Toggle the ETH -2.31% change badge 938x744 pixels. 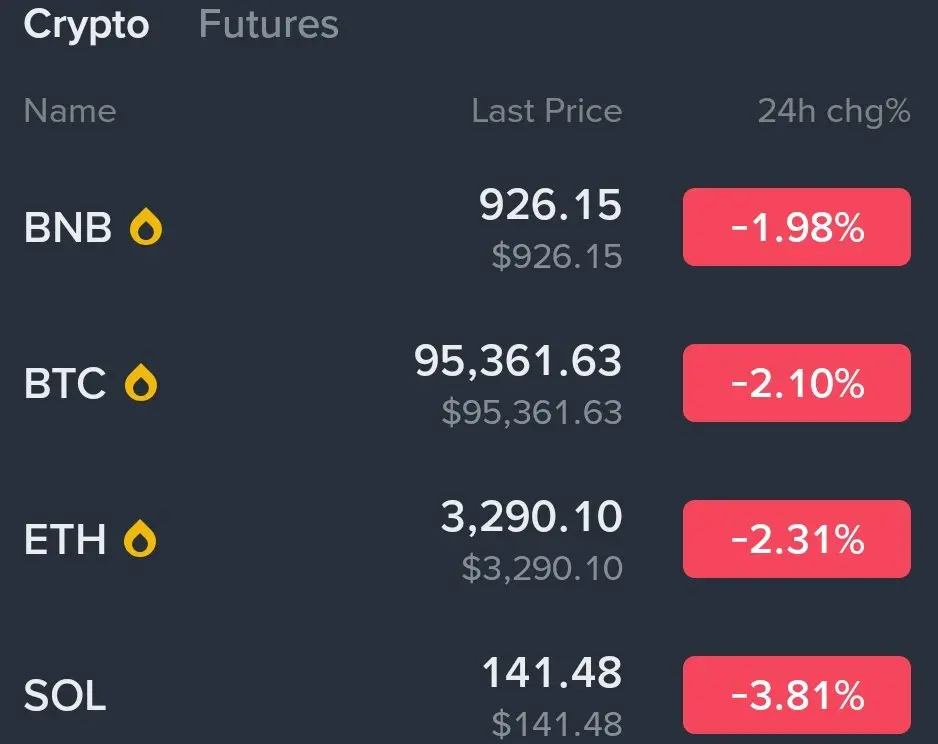coord(796,540)
